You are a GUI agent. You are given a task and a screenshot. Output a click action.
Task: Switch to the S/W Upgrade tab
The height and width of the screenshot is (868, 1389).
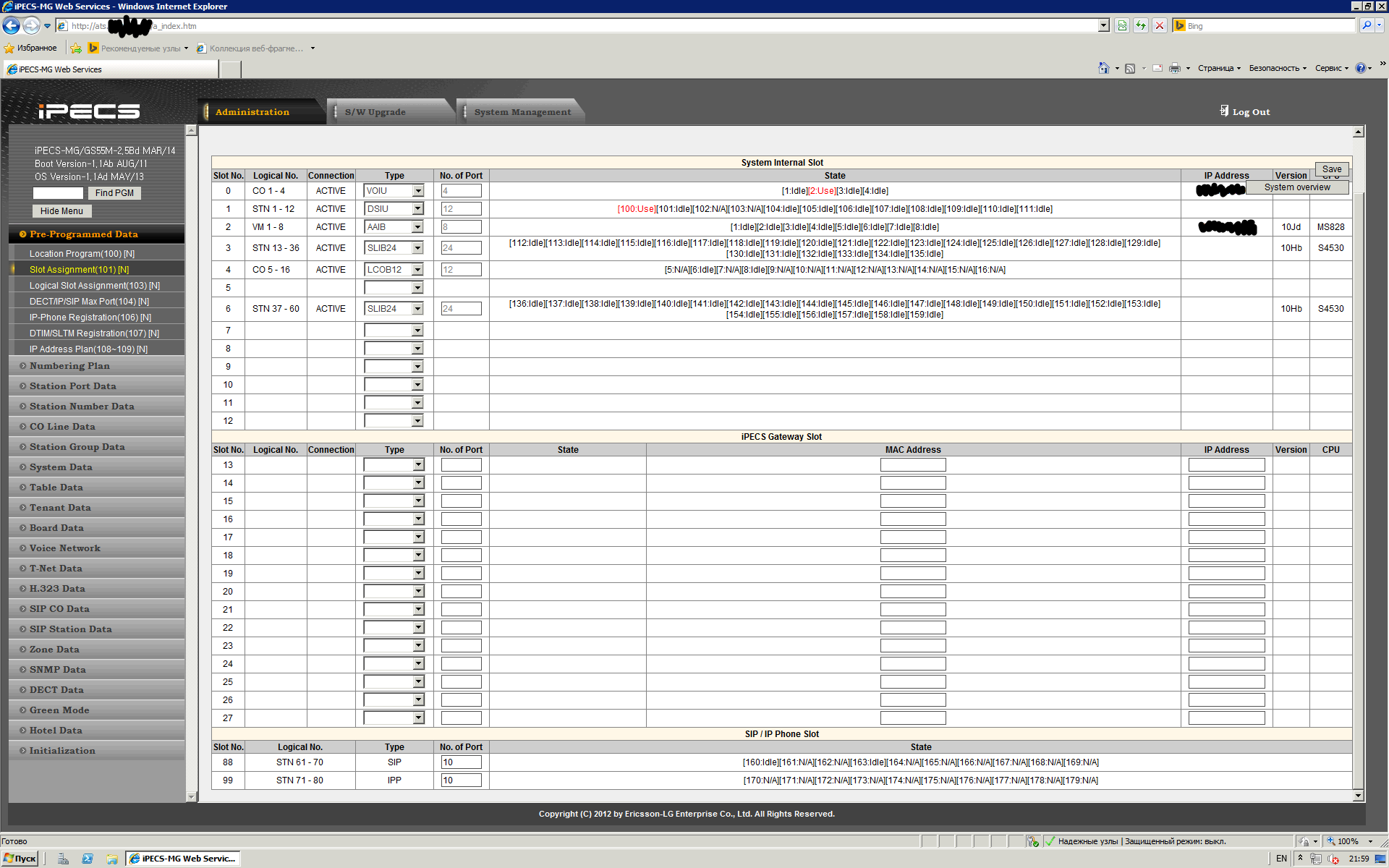[375, 112]
